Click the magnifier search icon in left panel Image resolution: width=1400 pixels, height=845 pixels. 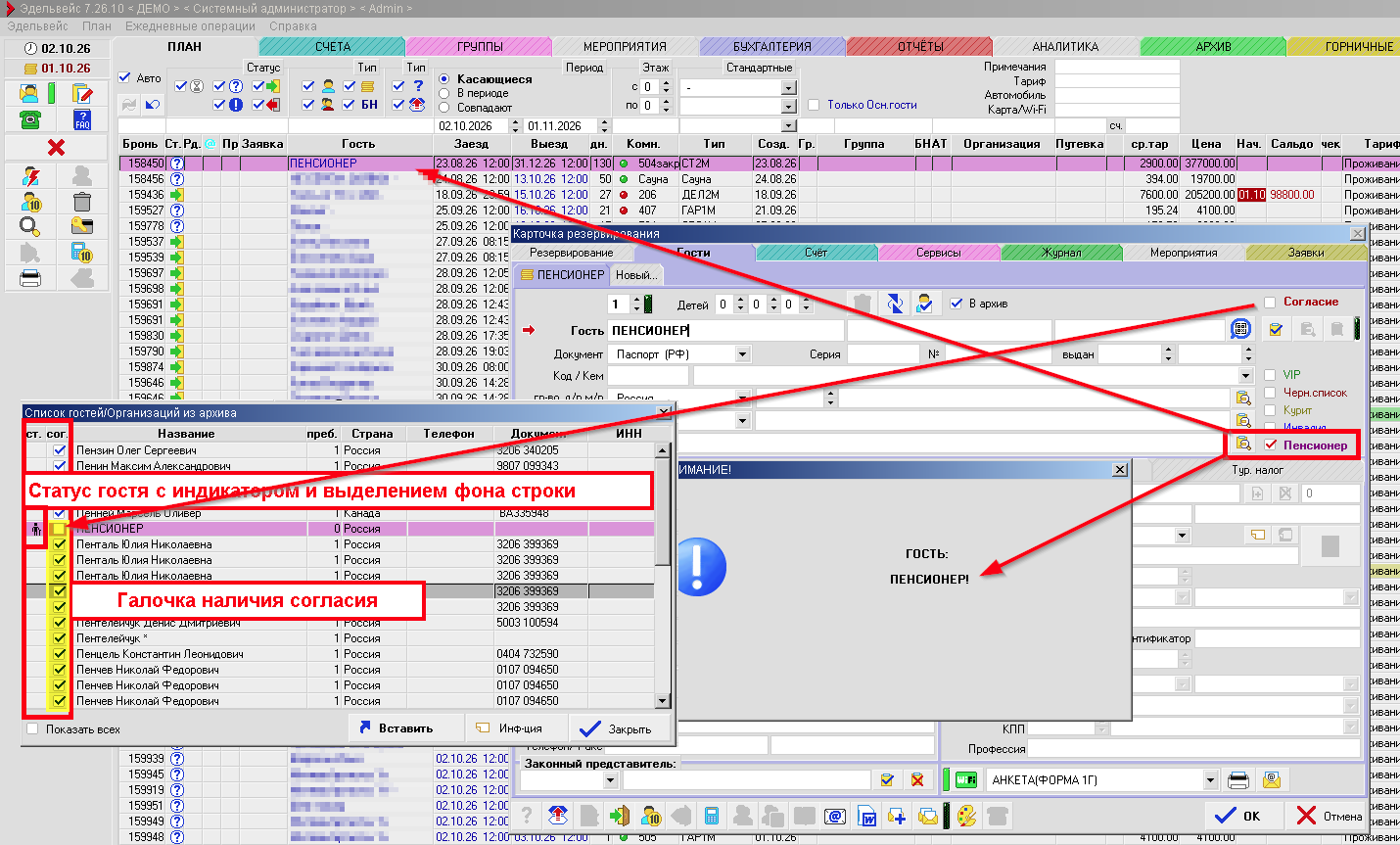pyautogui.click(x=30, y=227)
